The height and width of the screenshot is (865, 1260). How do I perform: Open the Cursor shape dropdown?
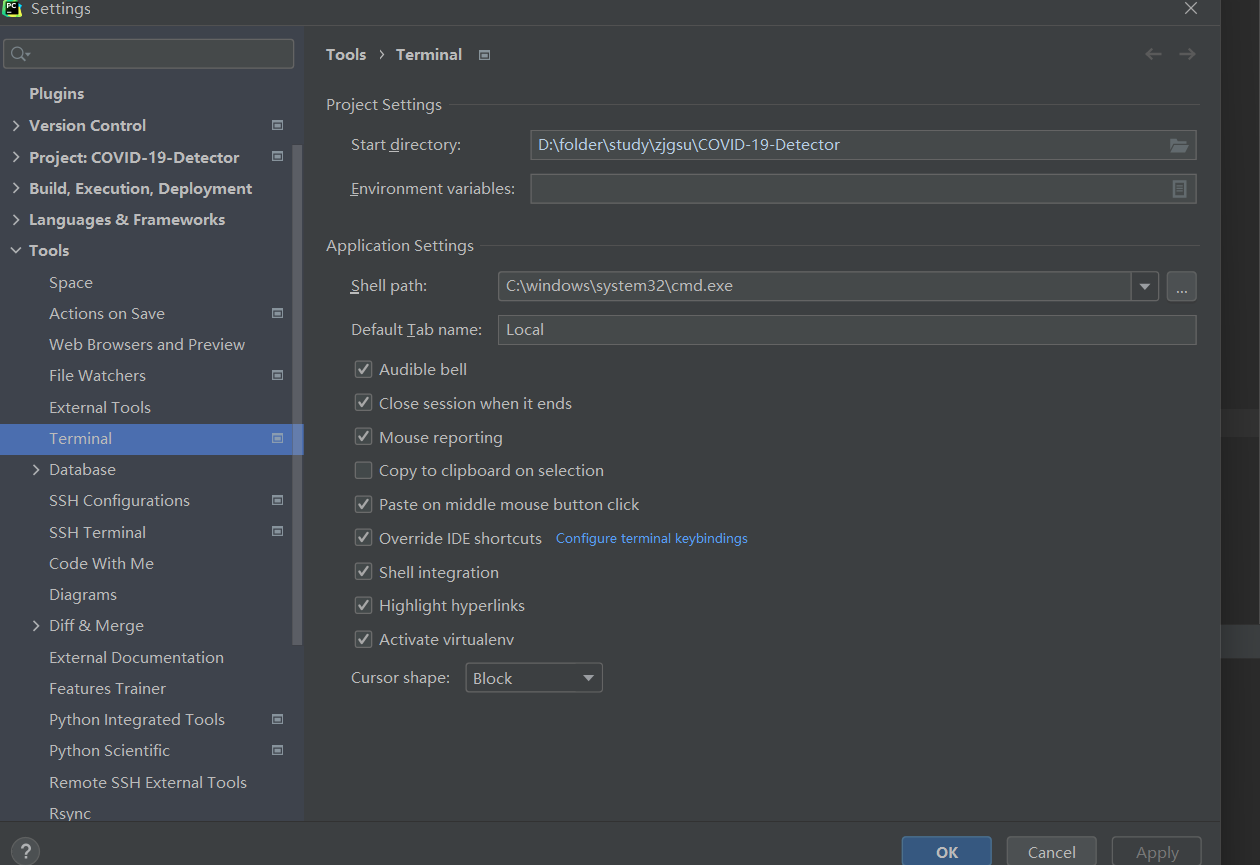pos(534,678)
